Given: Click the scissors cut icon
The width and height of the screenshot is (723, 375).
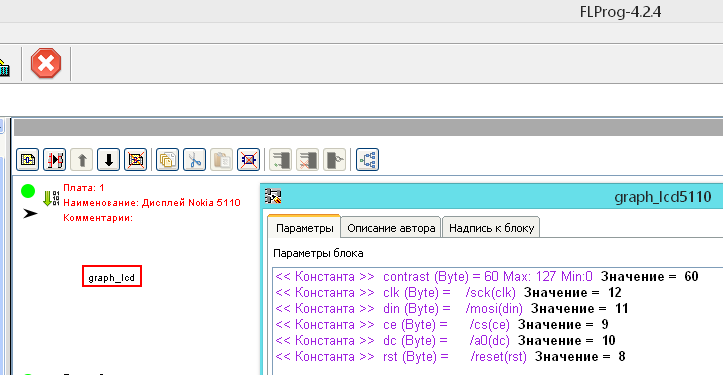Looking at the screenshot, I should [194, 160].
